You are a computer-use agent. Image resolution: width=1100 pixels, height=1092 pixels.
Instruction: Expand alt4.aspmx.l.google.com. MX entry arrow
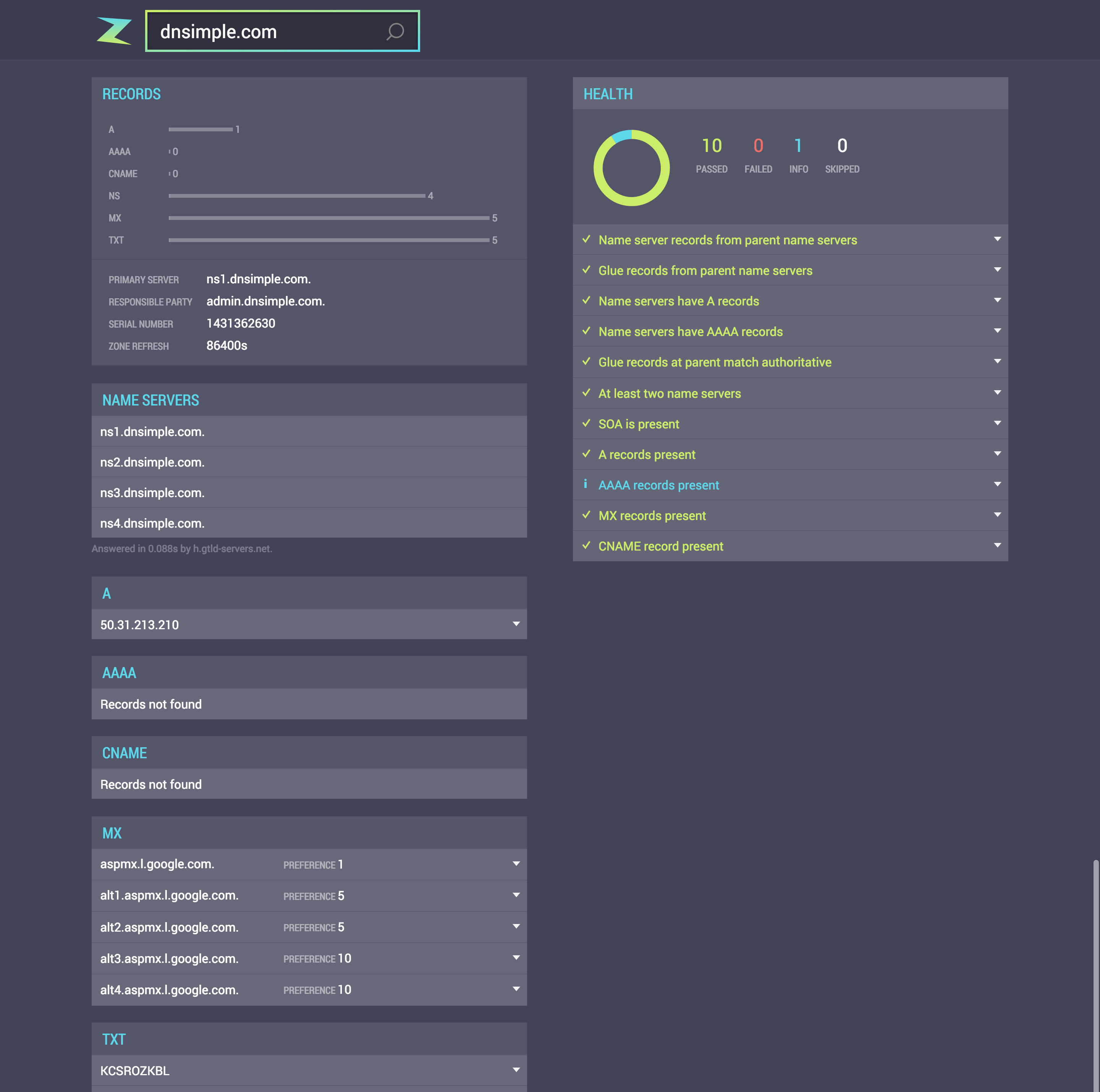coord(516,989)
